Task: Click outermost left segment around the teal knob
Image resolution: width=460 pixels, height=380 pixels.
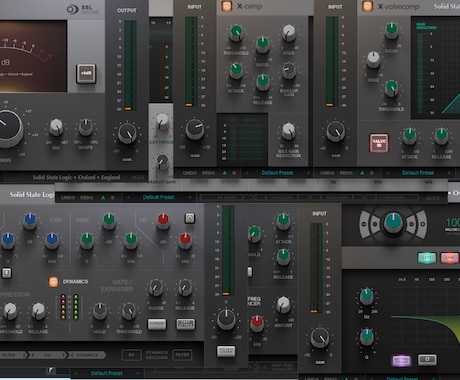Action: [x=363, y=224]
